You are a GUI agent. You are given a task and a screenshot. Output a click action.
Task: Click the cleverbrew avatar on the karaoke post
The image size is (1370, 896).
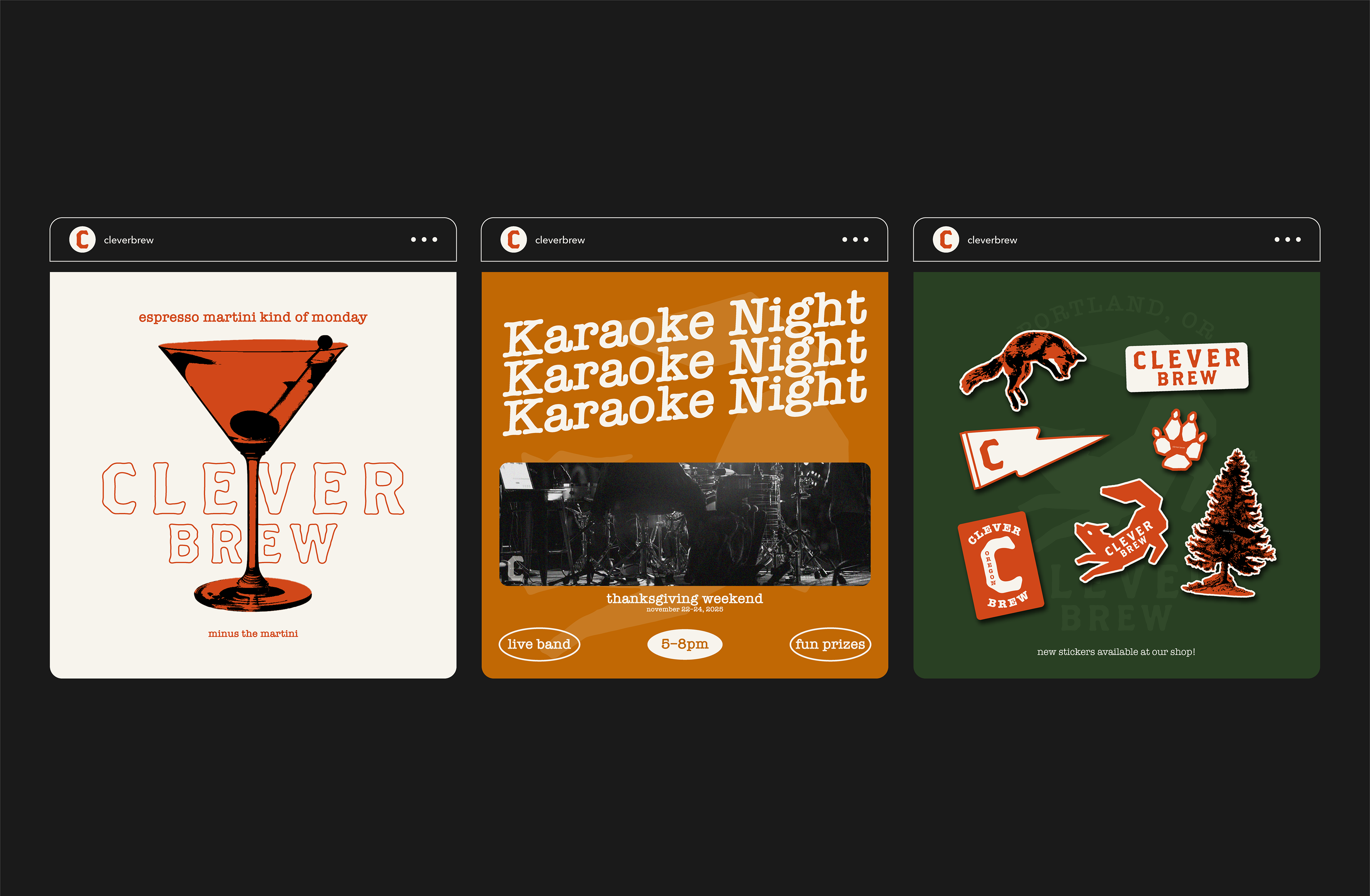tap(513, 239)
